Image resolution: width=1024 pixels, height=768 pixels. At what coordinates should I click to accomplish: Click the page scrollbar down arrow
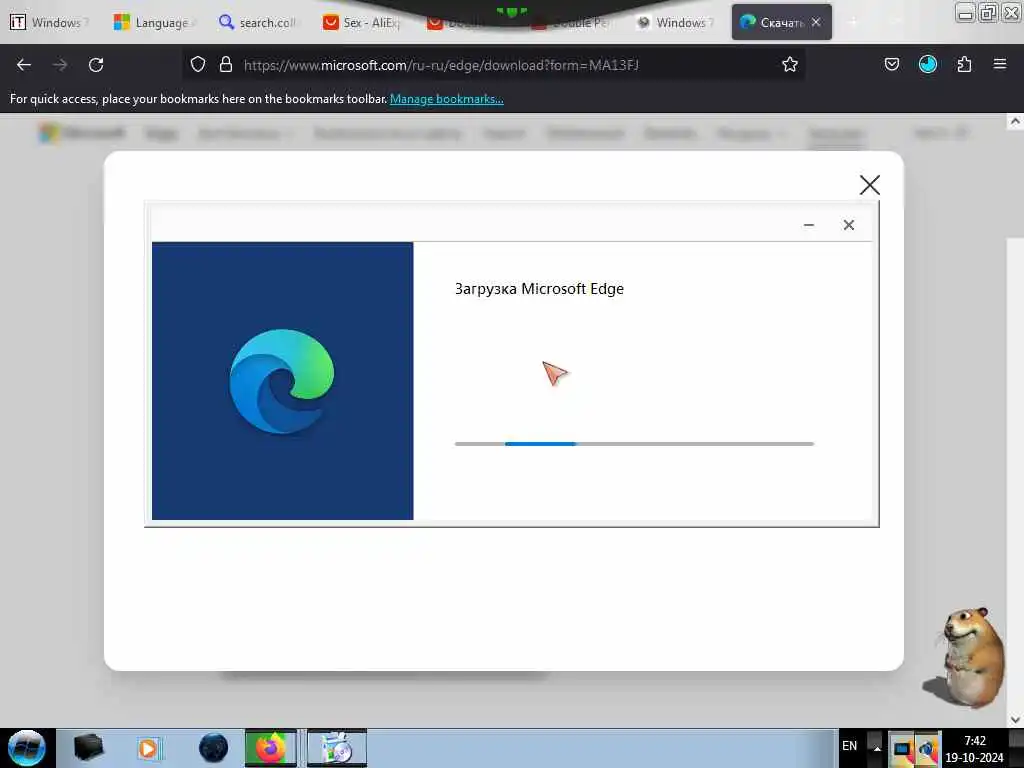1015,720
